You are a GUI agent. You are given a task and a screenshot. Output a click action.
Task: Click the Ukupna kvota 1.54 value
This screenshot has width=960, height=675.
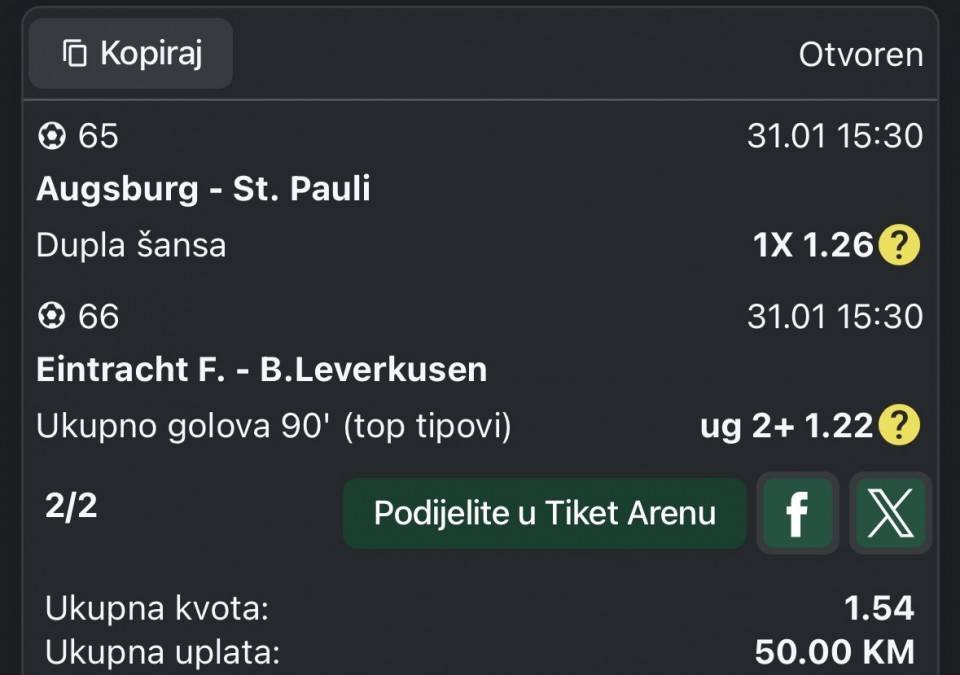coord(878,607)
